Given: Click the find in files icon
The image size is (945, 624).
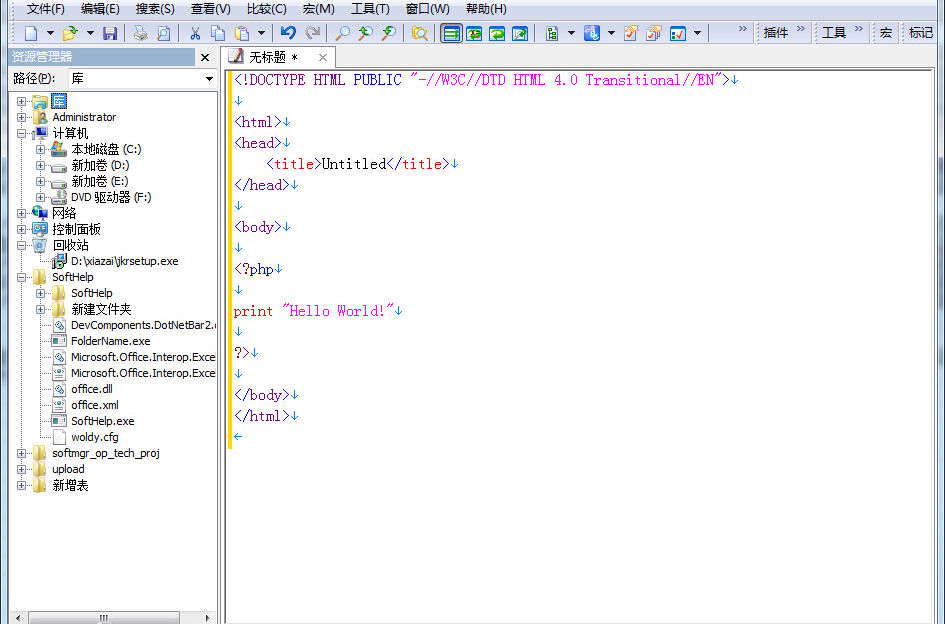Looking at the screenshot, I should [x=420, y=33].
